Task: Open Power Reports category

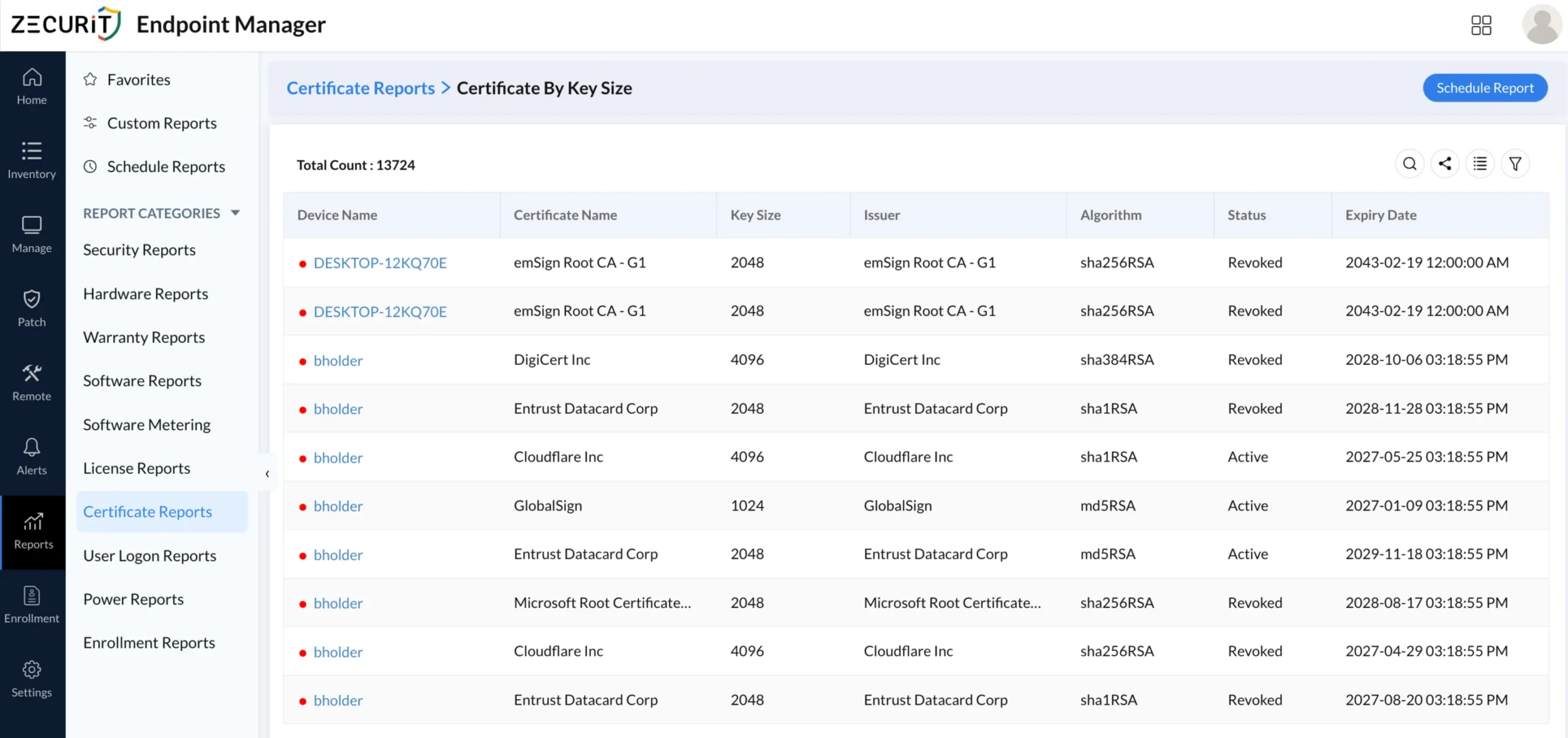Action: point(134,598)
